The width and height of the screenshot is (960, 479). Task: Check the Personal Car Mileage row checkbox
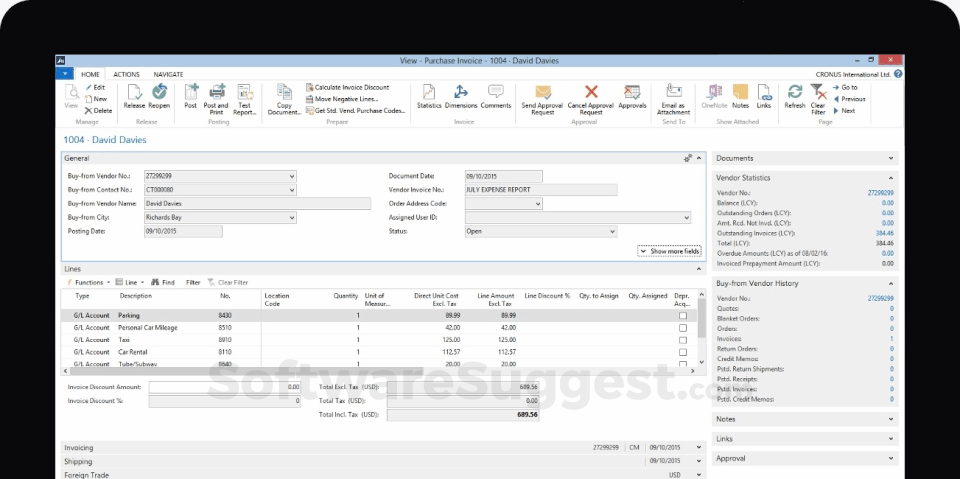(x=683, y=327)
